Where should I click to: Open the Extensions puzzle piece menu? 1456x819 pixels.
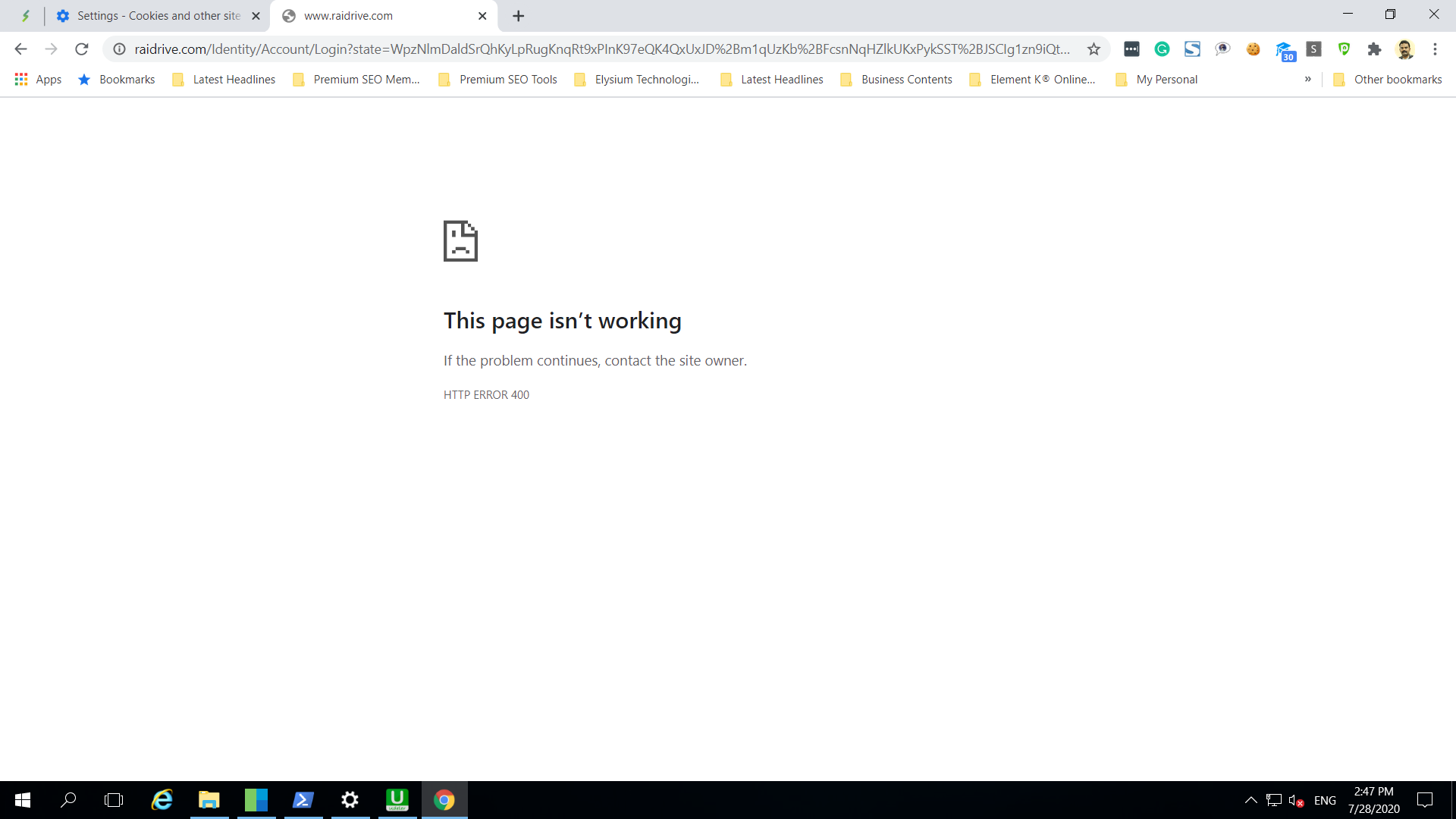click(1374, 49)
